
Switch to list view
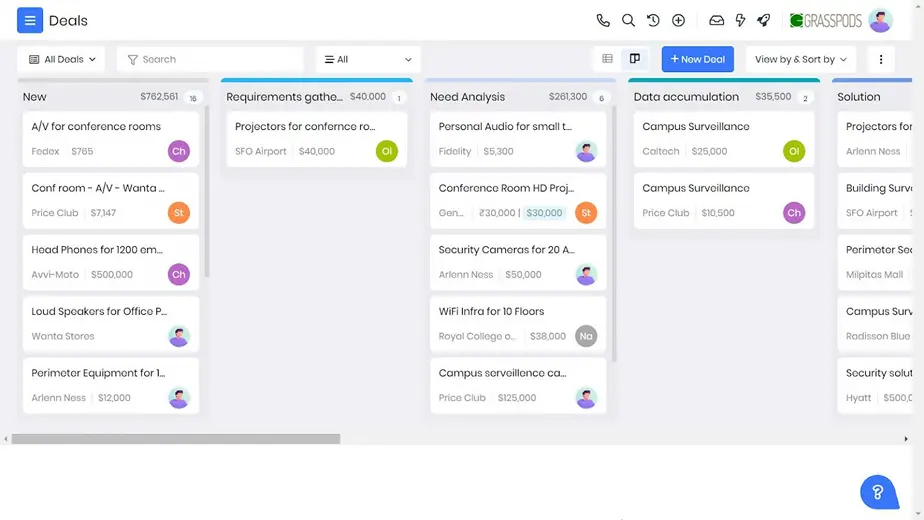point(607,59)
